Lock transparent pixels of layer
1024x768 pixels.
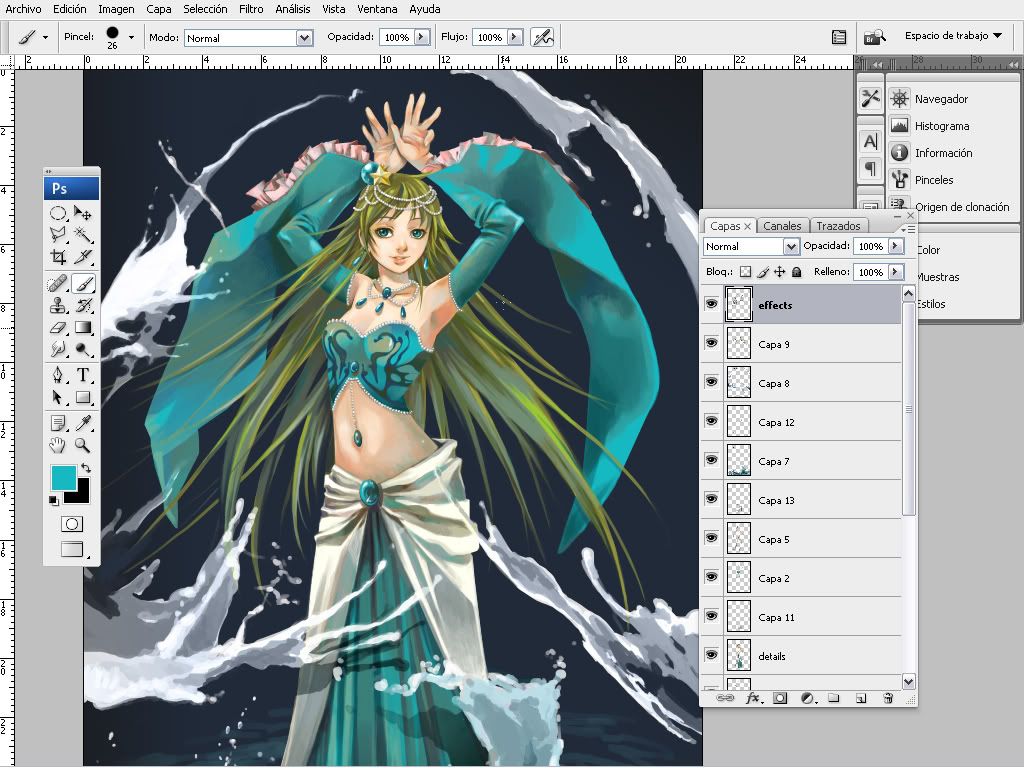click(745, 272)
